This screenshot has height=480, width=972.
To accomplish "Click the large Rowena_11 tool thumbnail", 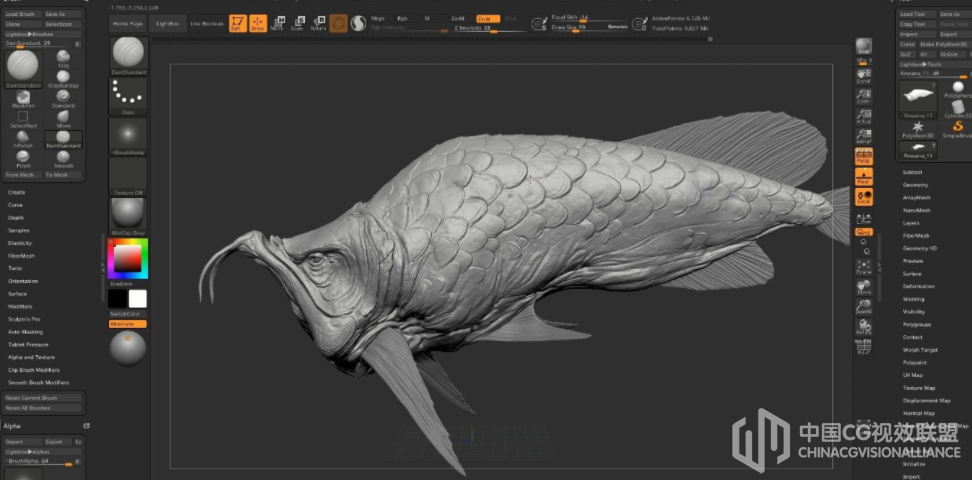I will pos(918,99).
